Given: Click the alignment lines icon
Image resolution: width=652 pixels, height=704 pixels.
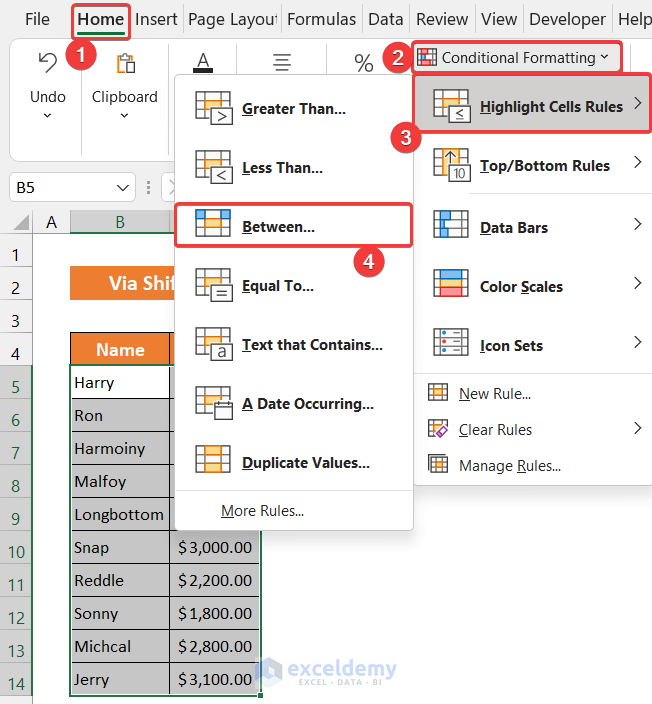Looking at the screenshot, I should [282, 62].
